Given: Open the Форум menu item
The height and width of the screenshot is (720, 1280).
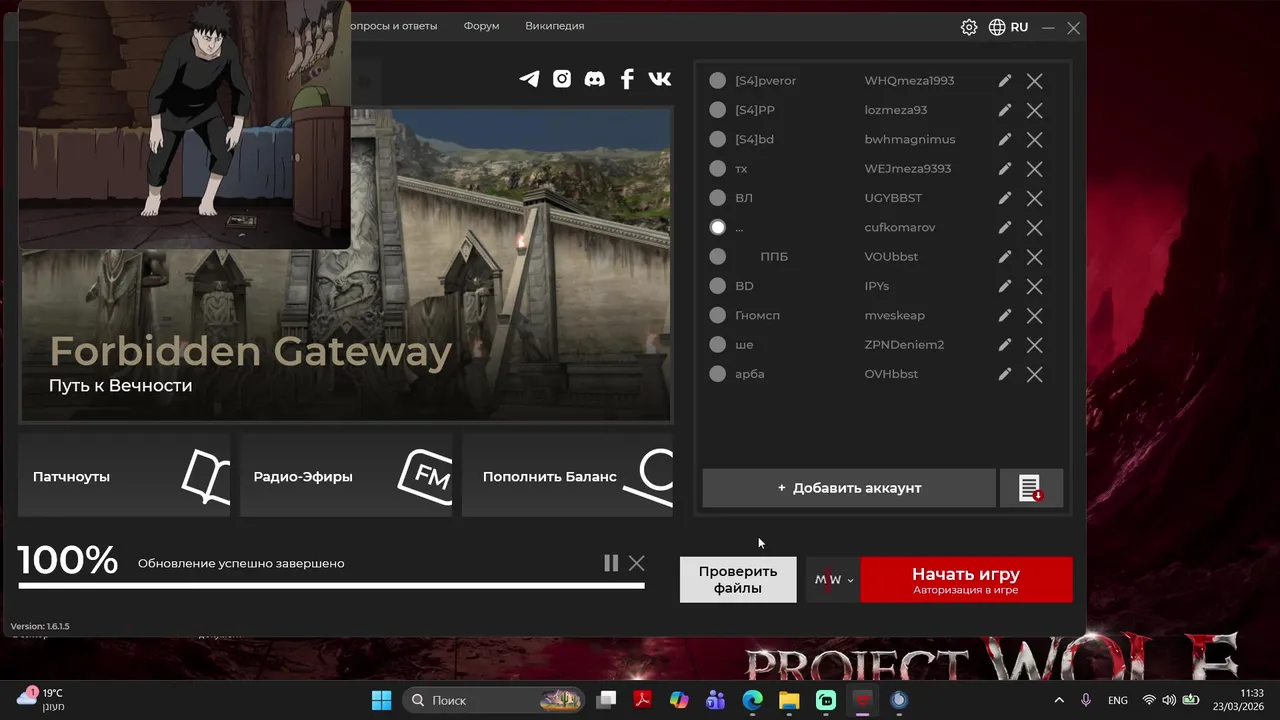Looking at the screenshot, I should (481, 26).
